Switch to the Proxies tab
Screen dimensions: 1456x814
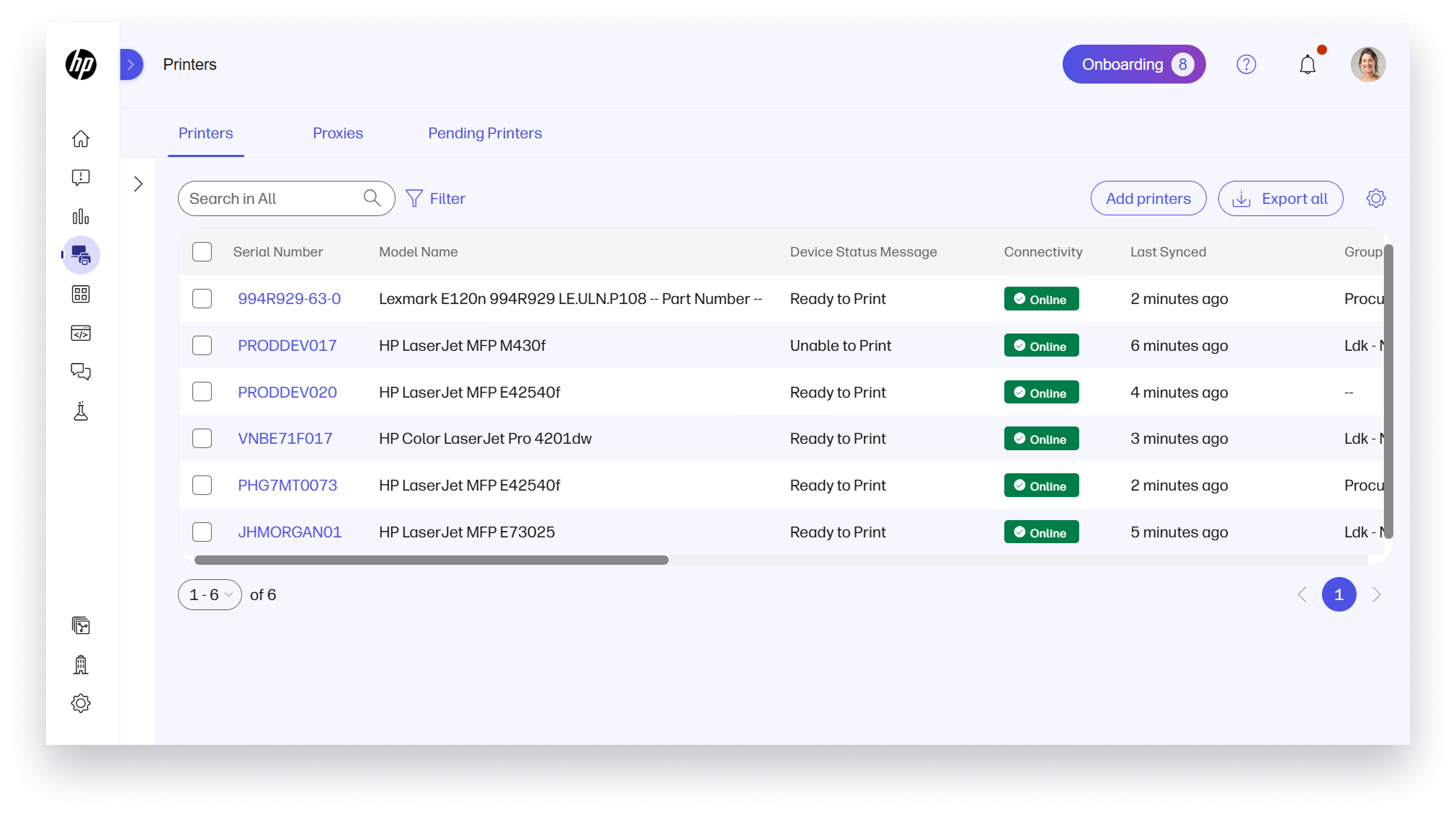[337, 133]
